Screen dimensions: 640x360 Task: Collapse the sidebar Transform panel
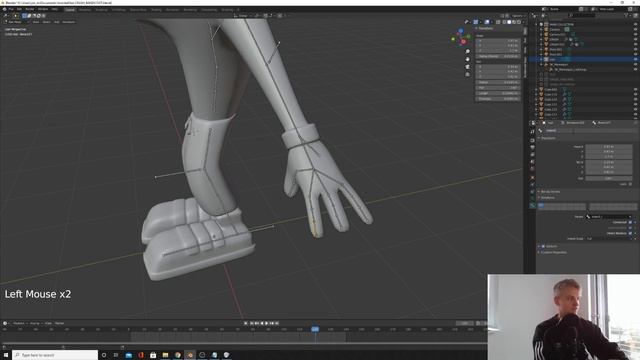click(485, 29)
